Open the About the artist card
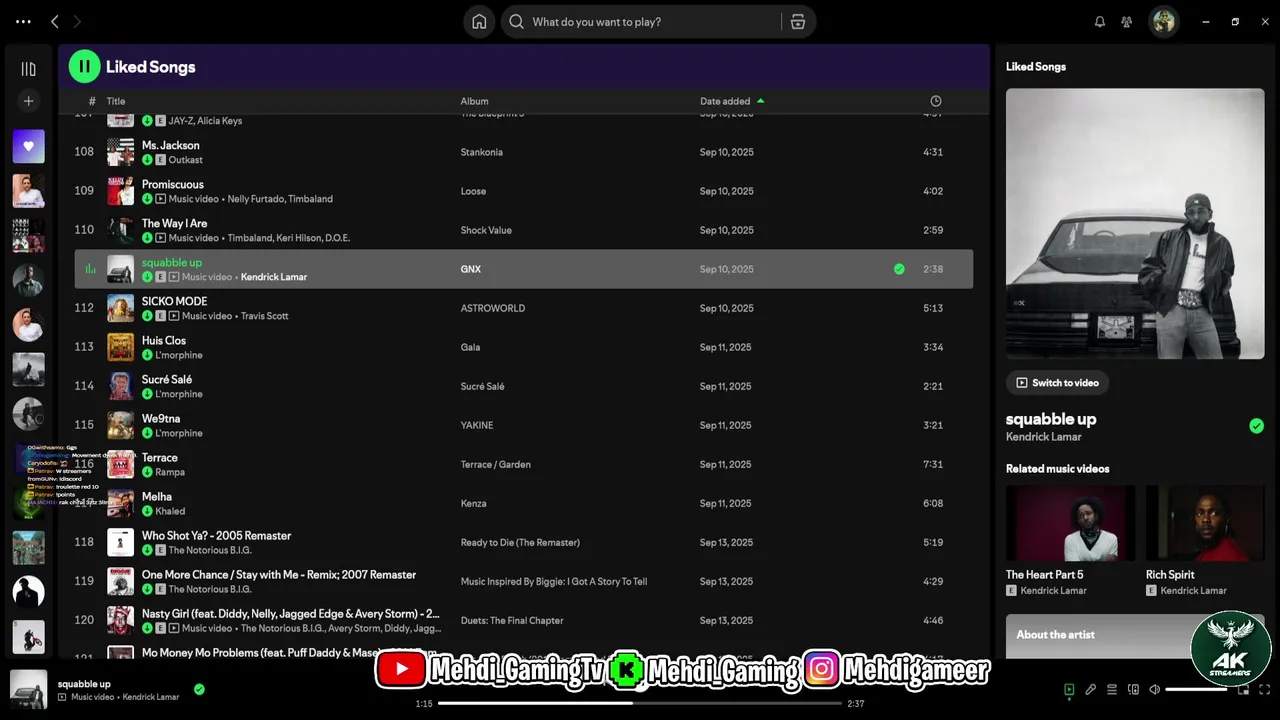Viewport: 1280px width, 720px height. [x=1135, y=636]
